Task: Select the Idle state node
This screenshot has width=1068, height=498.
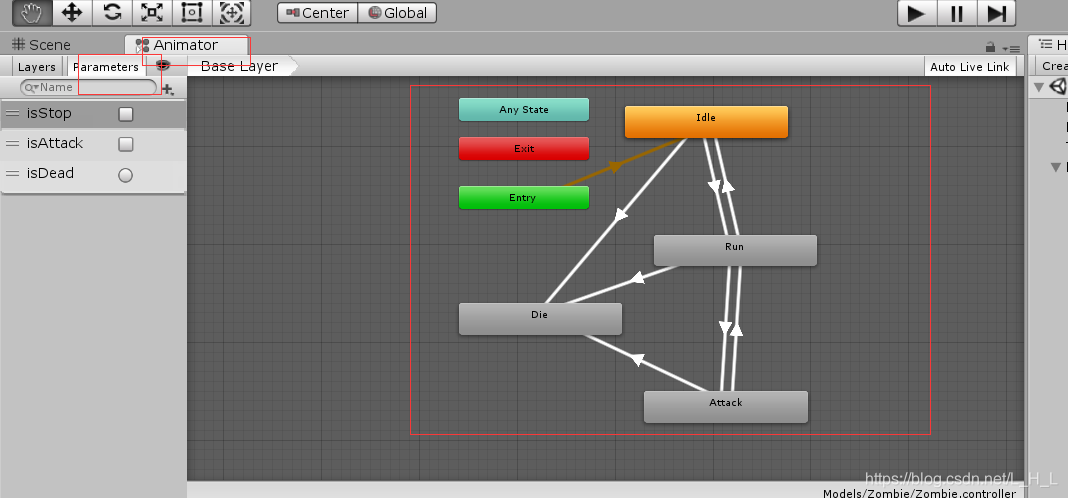Action: 706,122
